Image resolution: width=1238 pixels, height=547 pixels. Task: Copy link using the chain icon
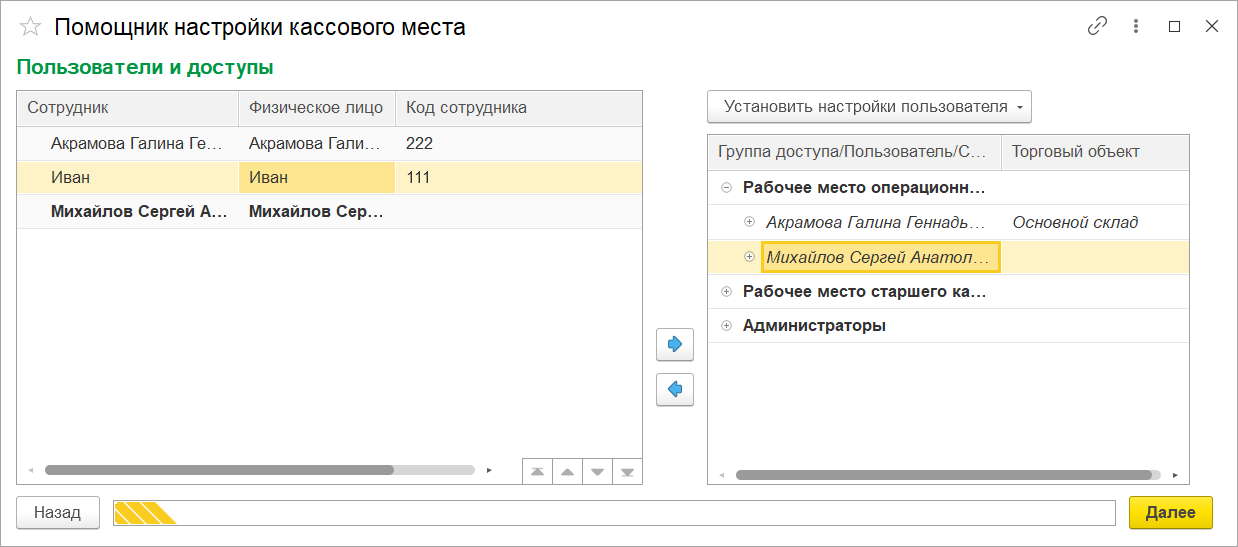tap(1097, 27)
